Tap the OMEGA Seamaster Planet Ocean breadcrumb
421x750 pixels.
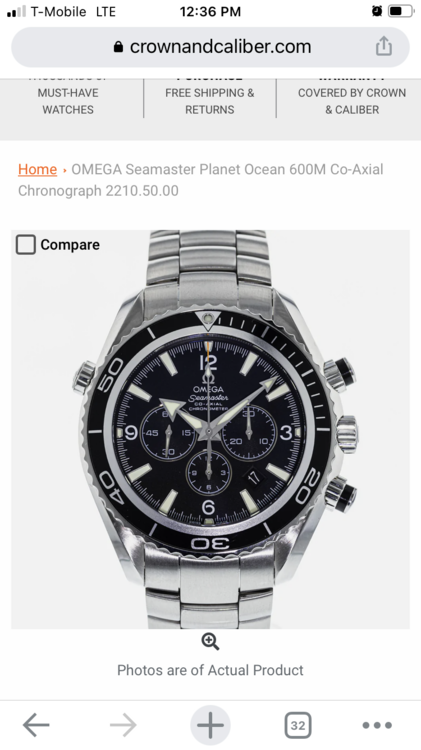tap(201, 180)
